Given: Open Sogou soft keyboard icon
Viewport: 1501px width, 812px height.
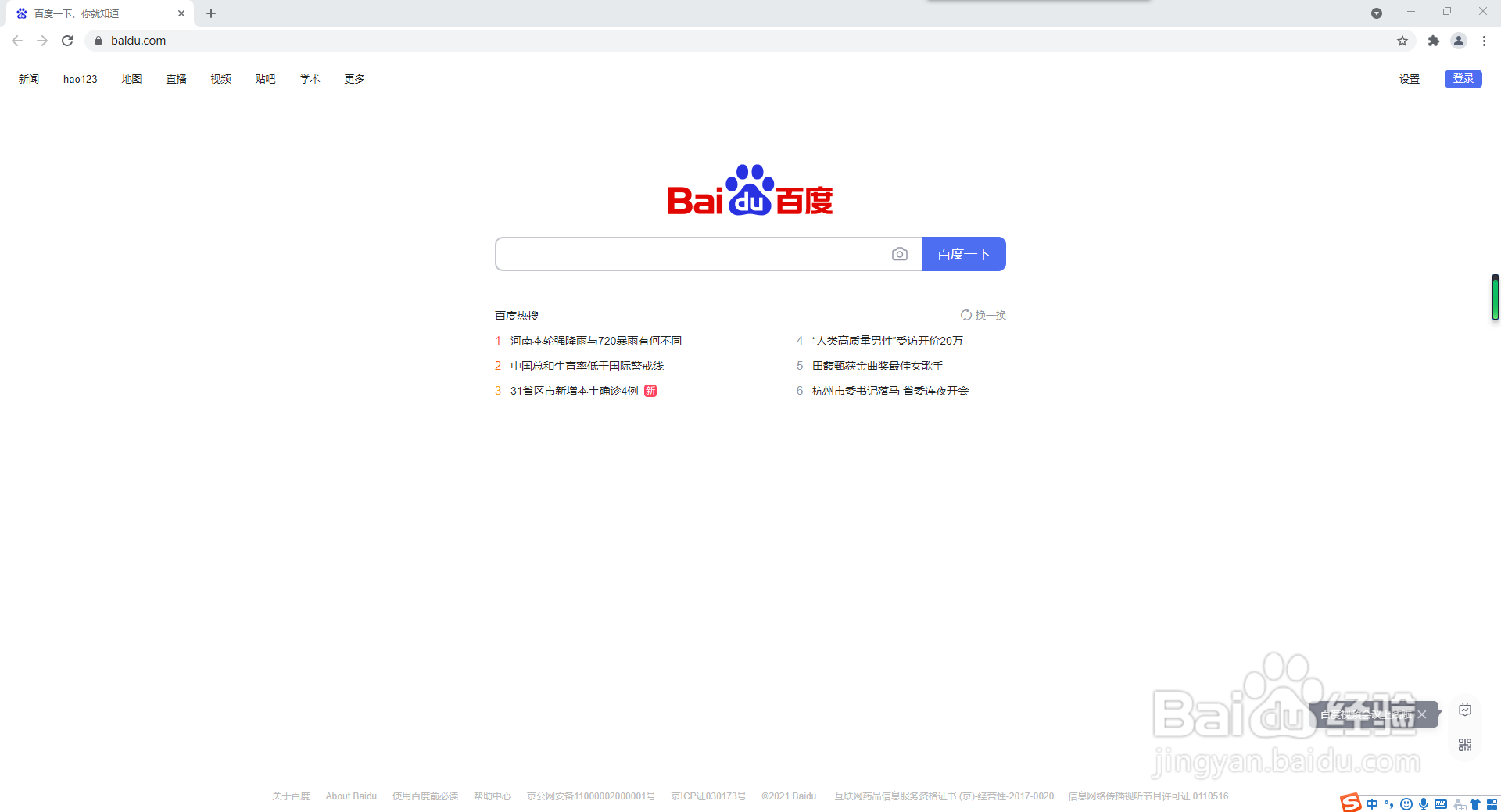Looking at the screenshot, I should [x=1441, y=804].
